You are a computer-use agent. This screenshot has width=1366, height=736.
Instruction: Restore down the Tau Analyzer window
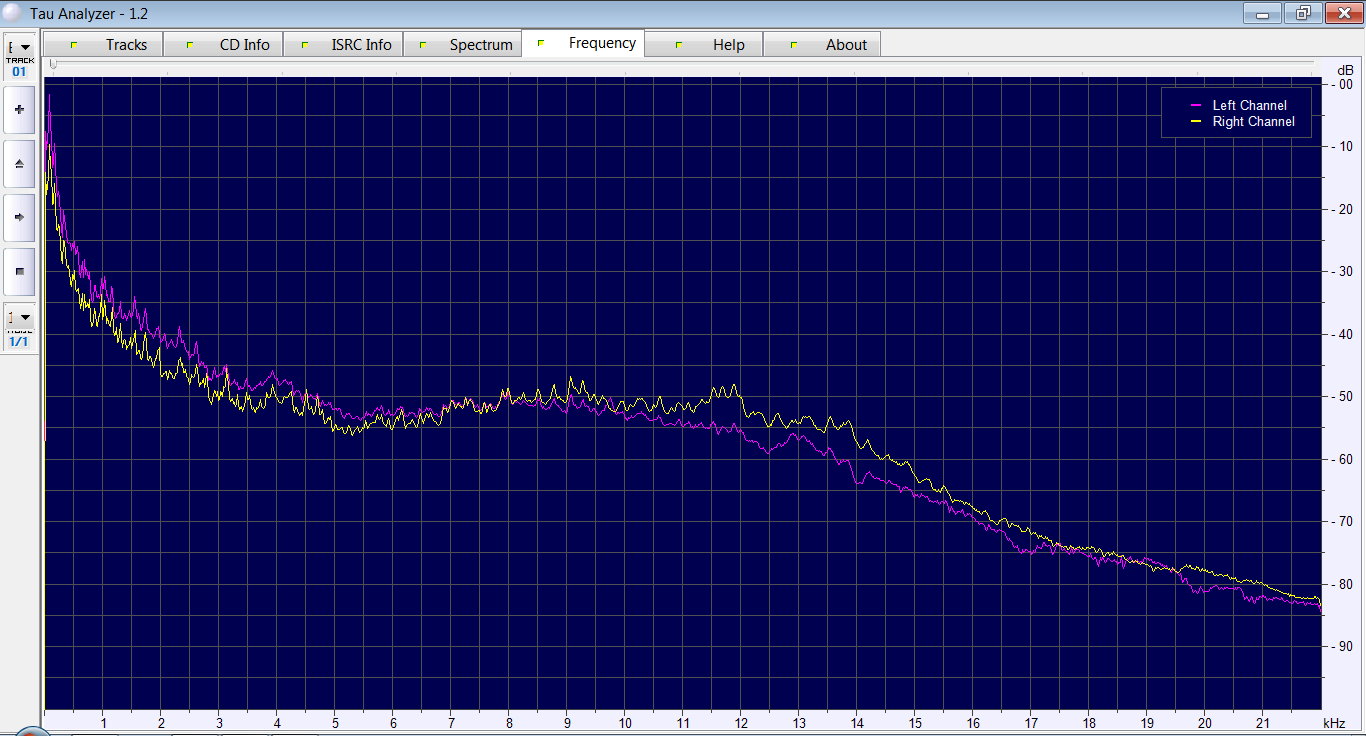(x=1302, y=13)
